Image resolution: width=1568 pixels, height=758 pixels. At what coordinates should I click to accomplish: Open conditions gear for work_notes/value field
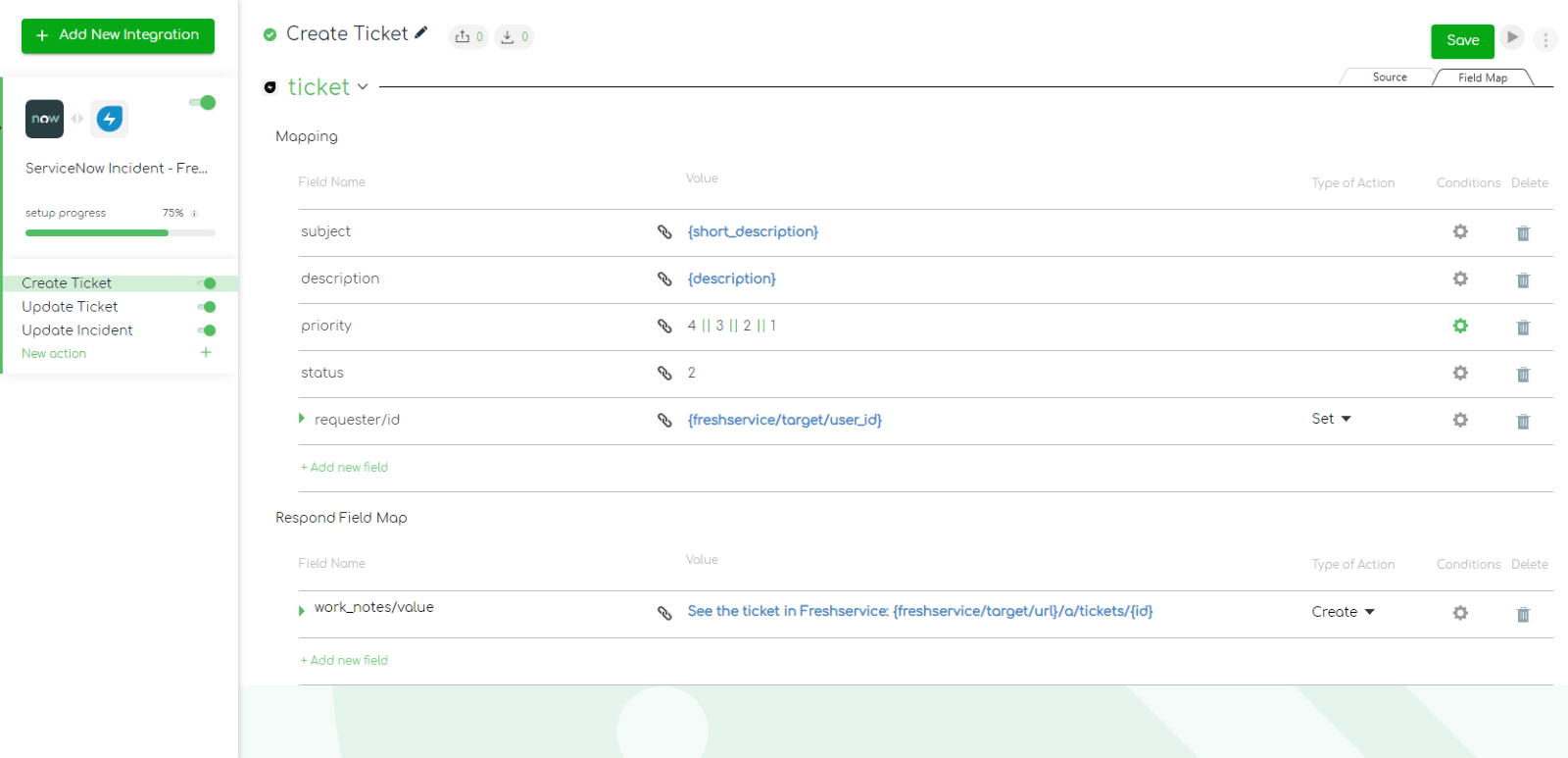coord(1460,613)
